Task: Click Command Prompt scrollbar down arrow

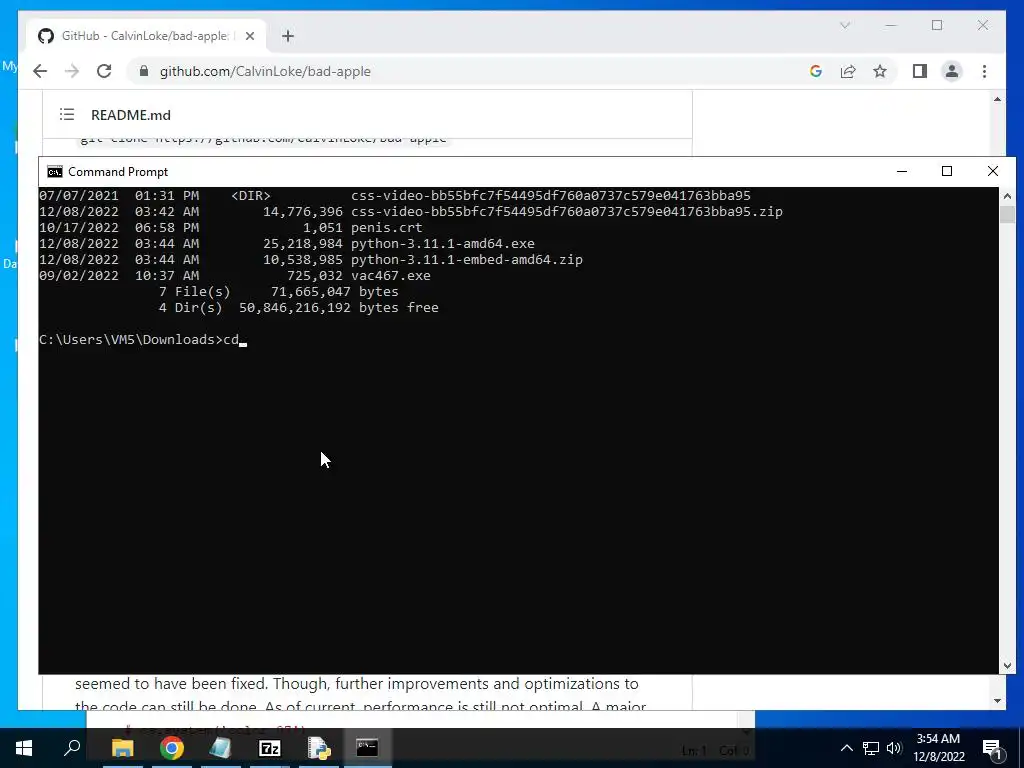Action: [x=1007, y=665]
